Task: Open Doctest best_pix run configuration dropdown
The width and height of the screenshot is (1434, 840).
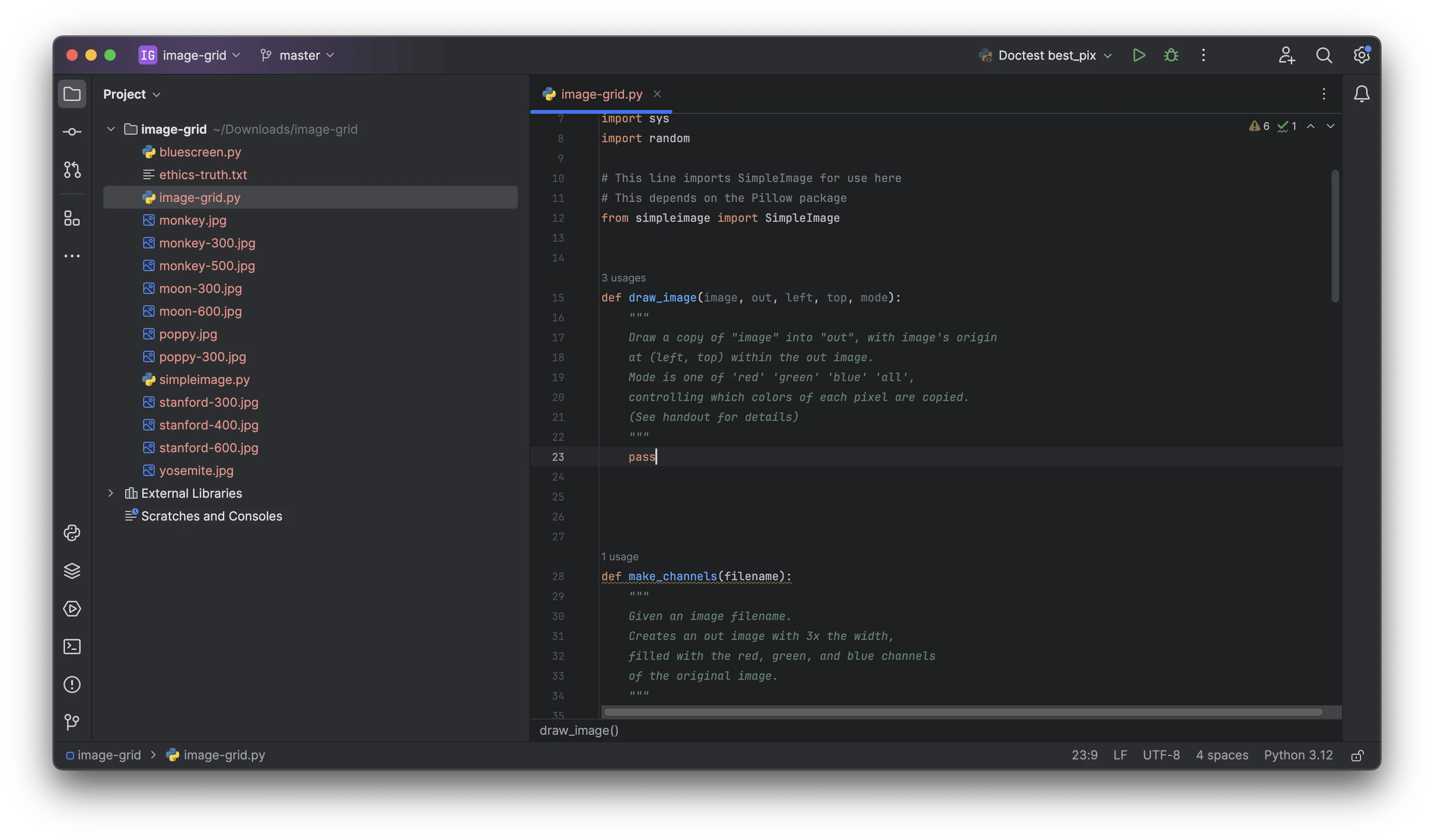Action: point(1046,55)
